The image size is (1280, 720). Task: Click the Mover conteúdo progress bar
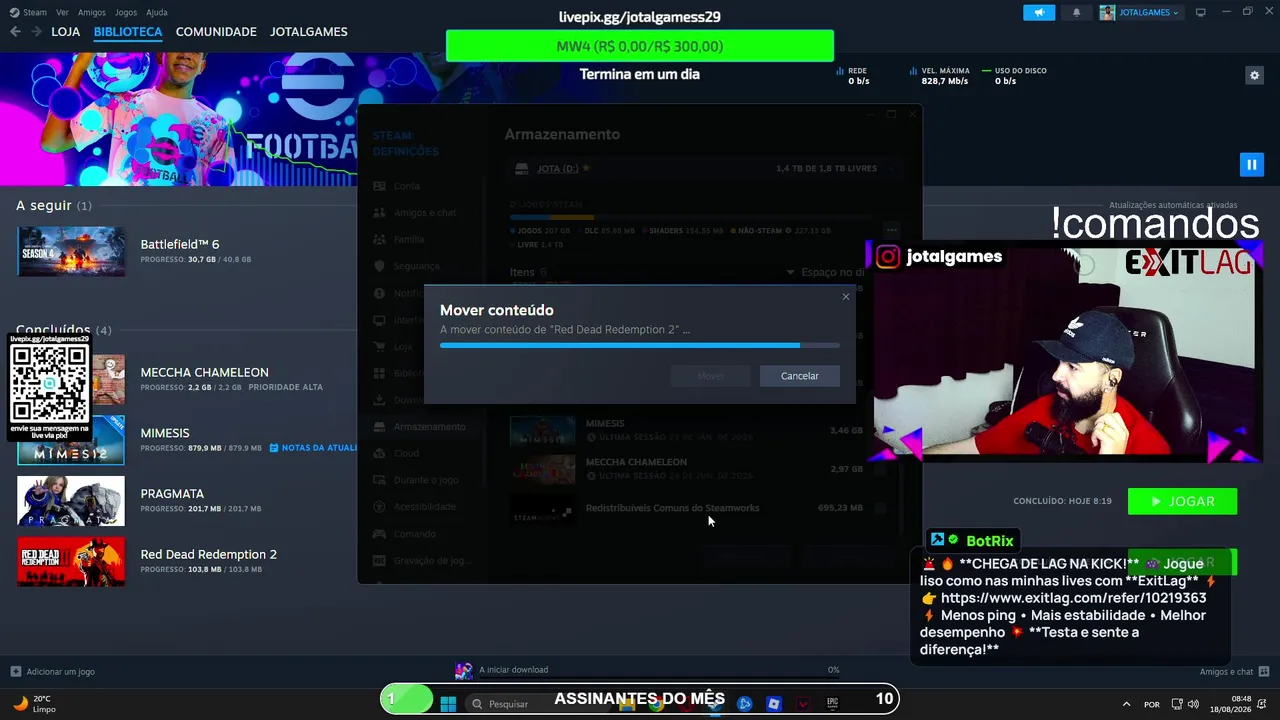coord(640,345)
